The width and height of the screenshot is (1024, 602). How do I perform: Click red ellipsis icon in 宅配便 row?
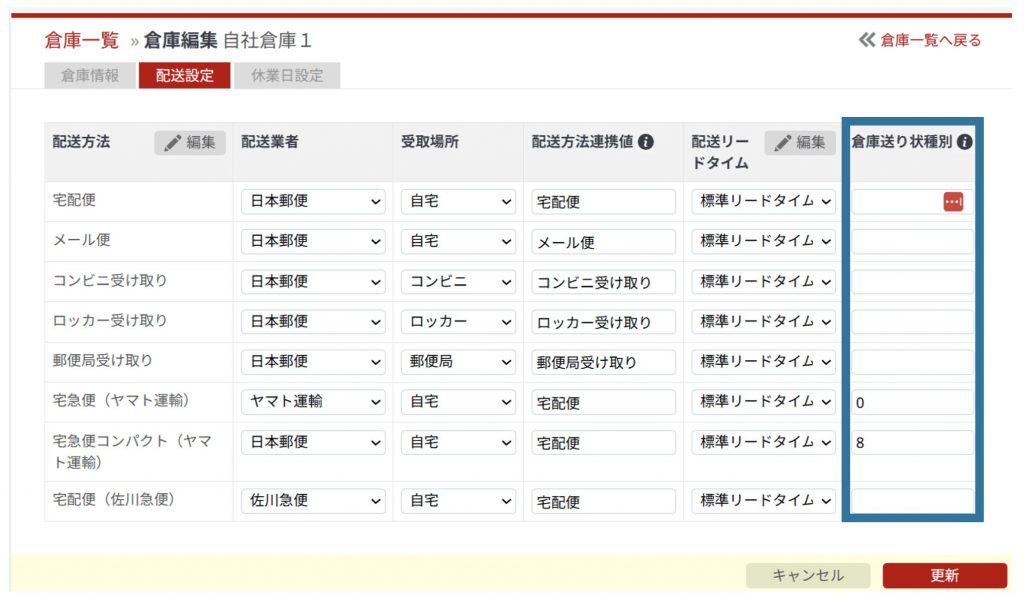[x=953, y=202]
